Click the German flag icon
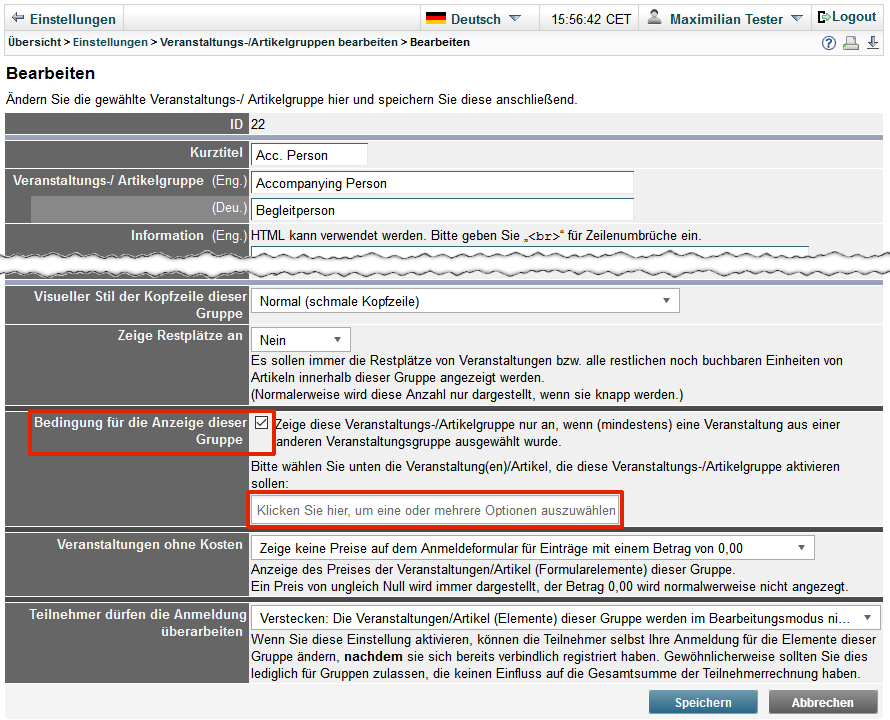Screen dimensions: 890x720 [436, 18]
